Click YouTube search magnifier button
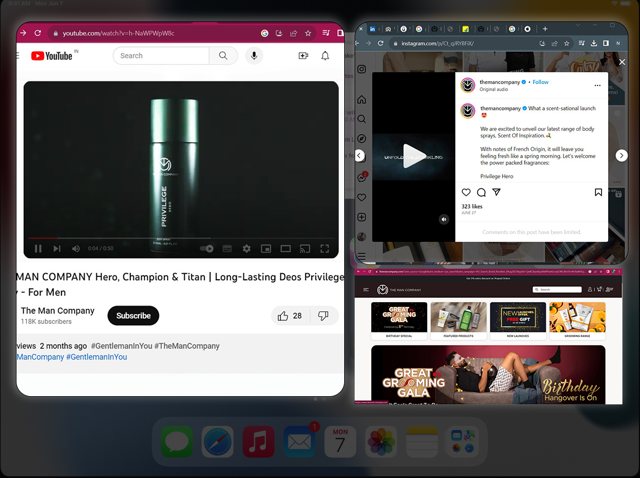This screenshot has height=478, width=640. (223, 56)
